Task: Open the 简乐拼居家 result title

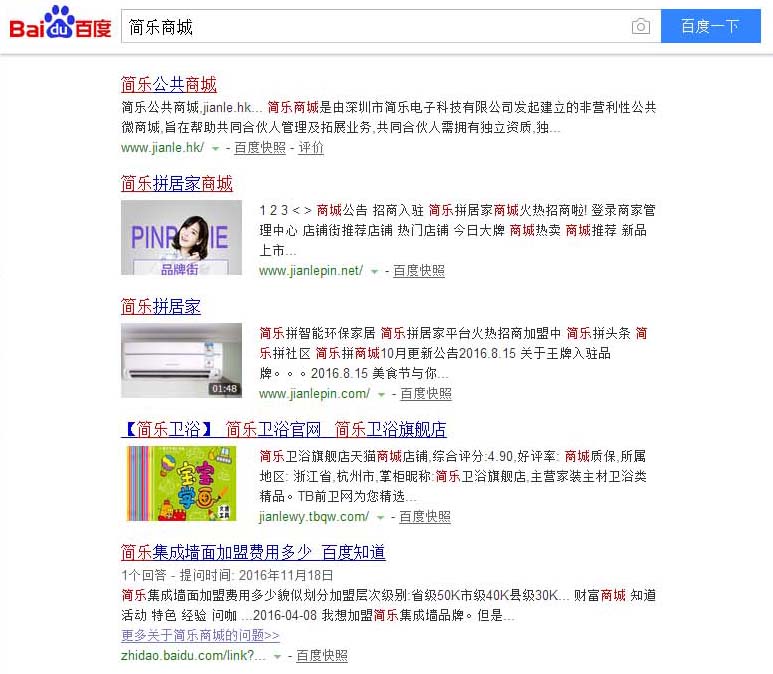Action: pyautogui.click(x=161, y=306)
